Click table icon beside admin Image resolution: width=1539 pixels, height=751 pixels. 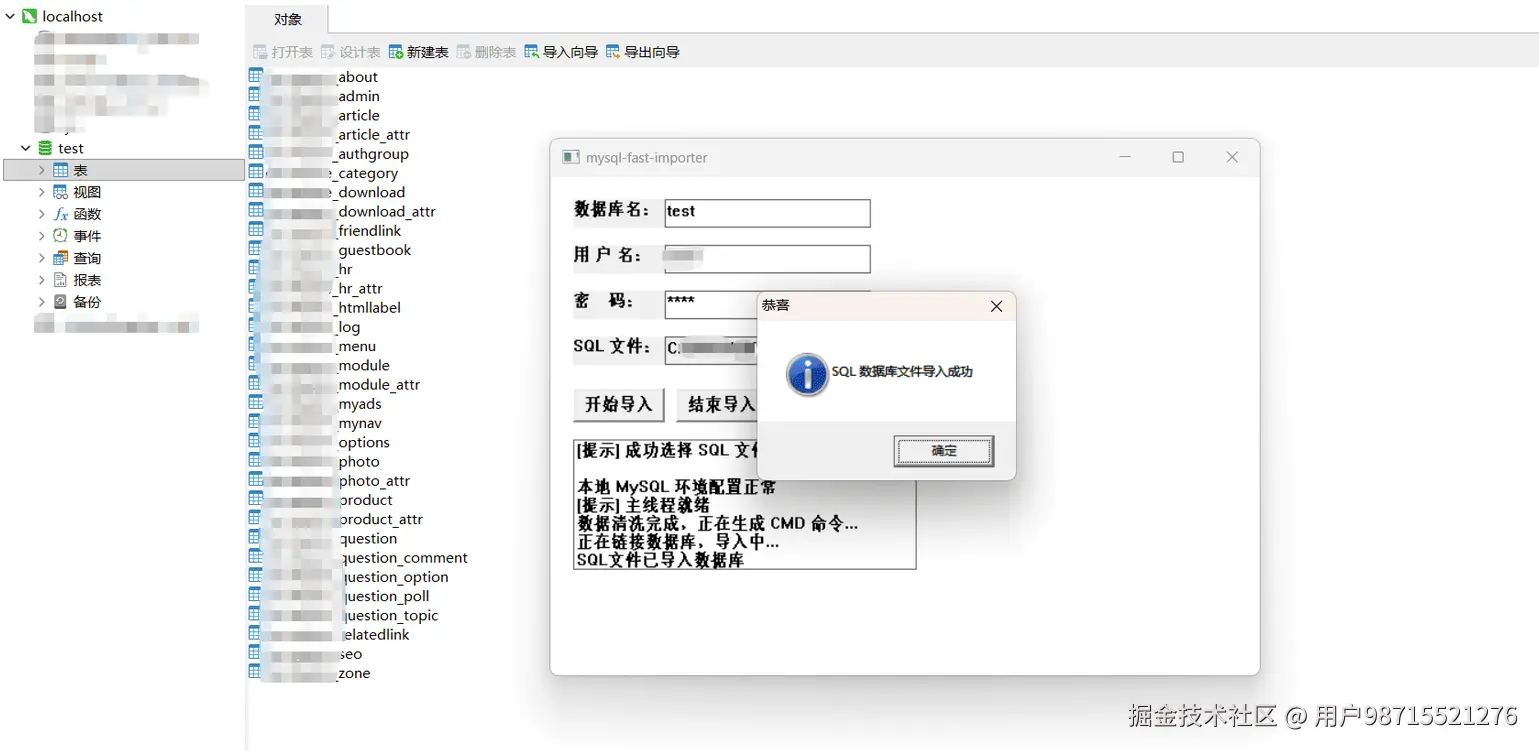coord(256,95)
